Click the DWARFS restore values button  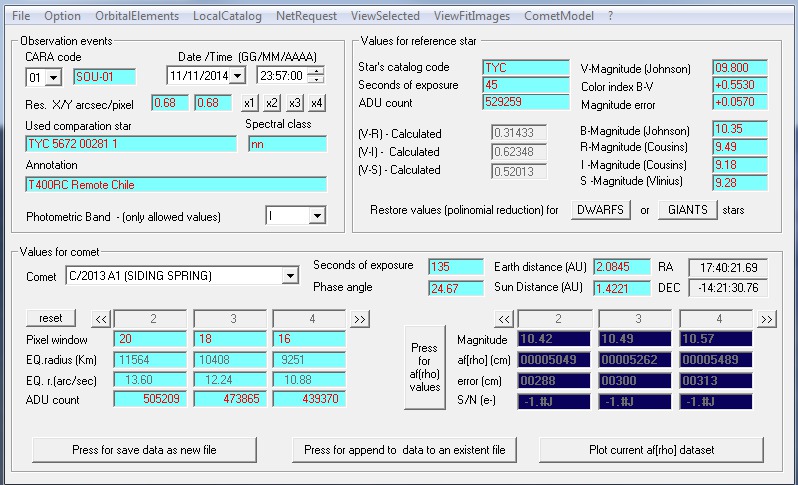click(601, 210)
